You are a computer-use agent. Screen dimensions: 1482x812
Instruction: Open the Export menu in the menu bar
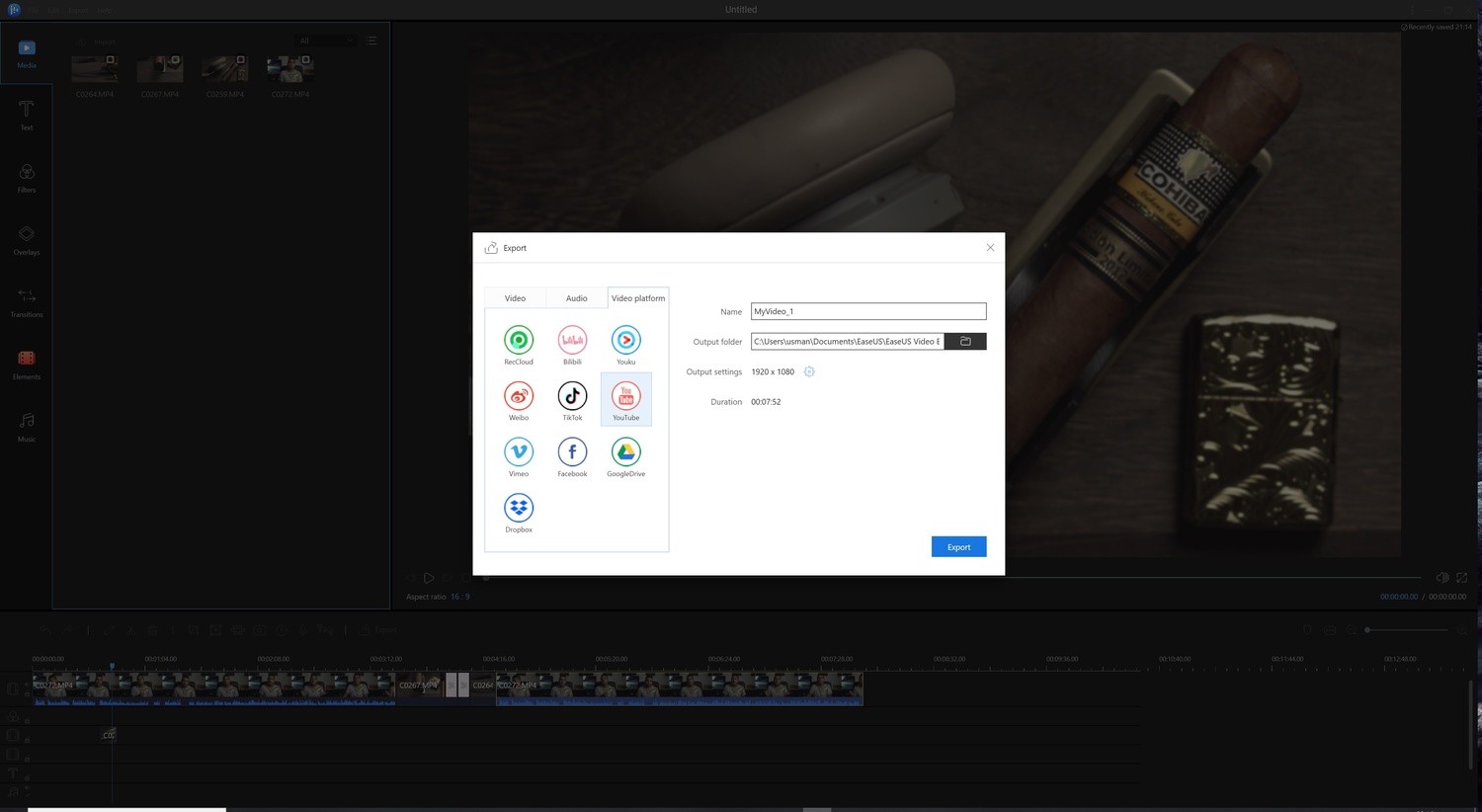point(79,10)
